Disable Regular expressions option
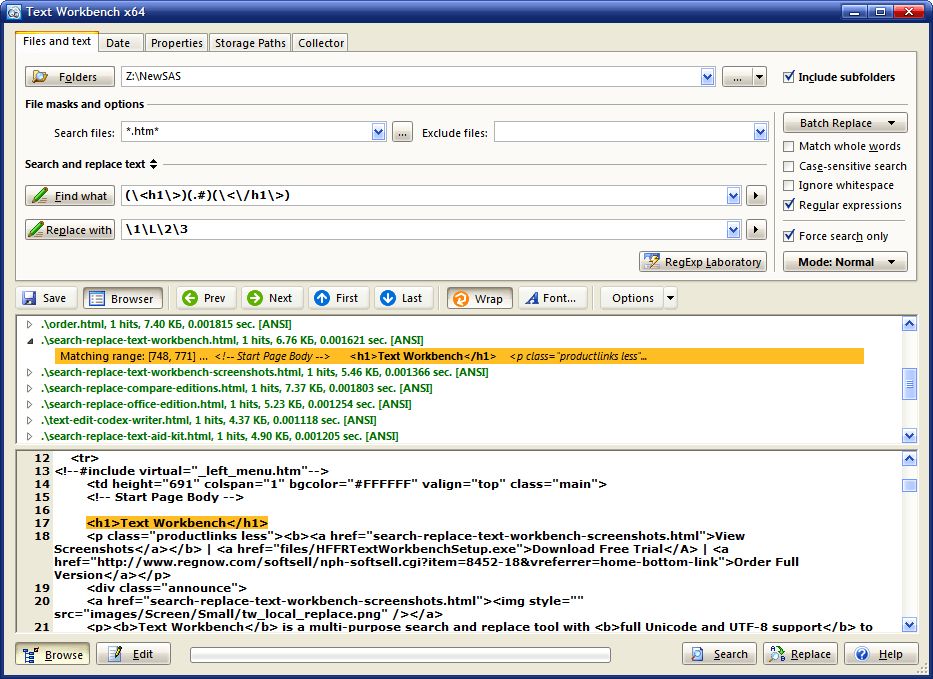 click(x=789, y=205)
